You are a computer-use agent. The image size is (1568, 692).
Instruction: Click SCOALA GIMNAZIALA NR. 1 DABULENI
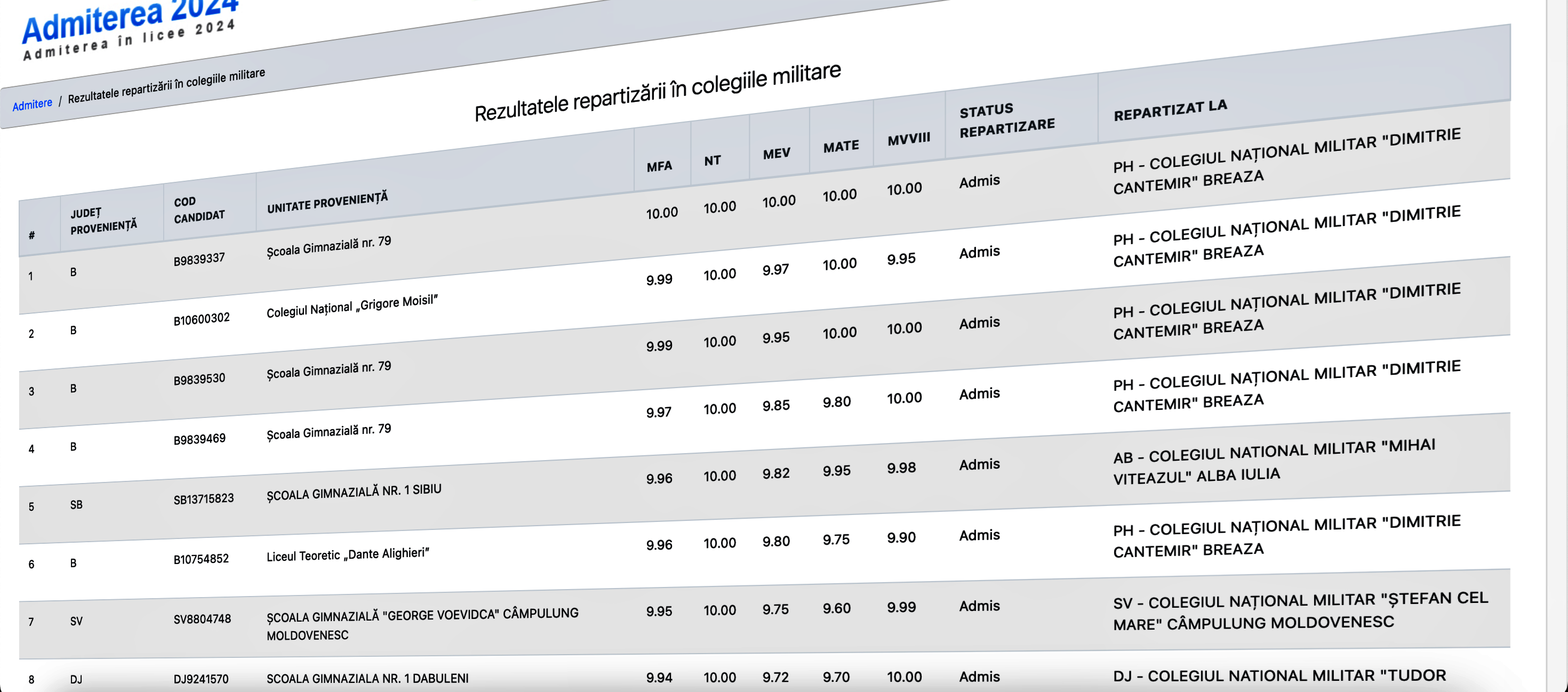point(367,678)
